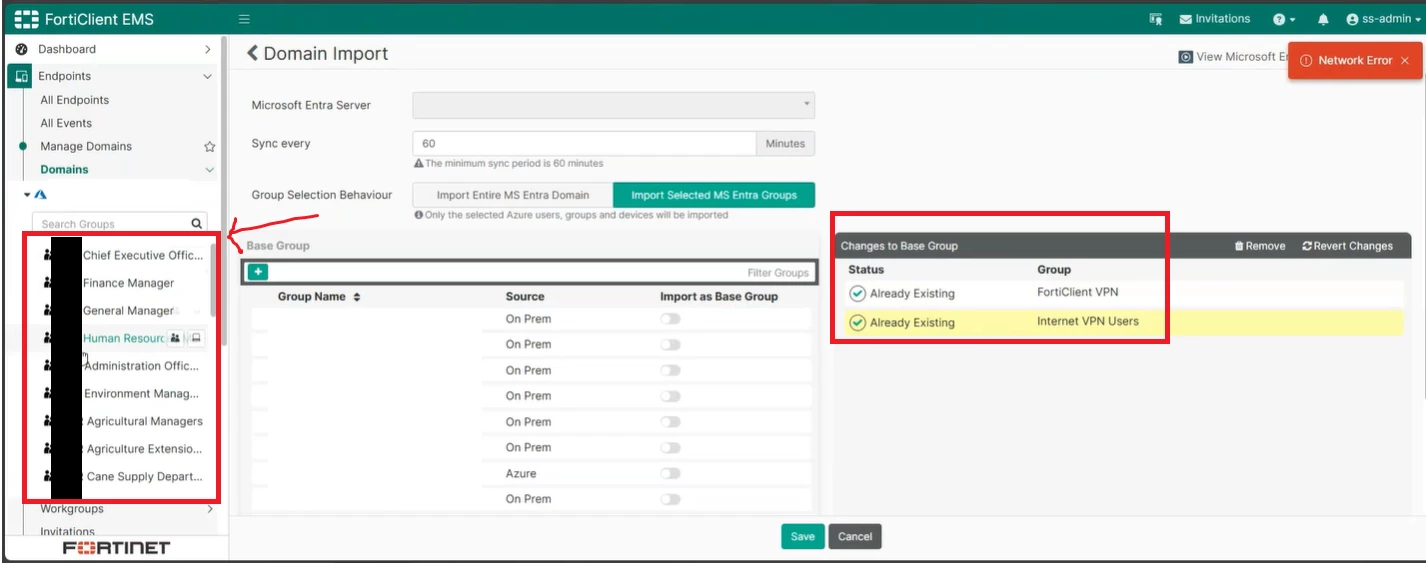Choose Import Selected MS Entra Groups
This screenshot has width=1426, height=563.
714,195
